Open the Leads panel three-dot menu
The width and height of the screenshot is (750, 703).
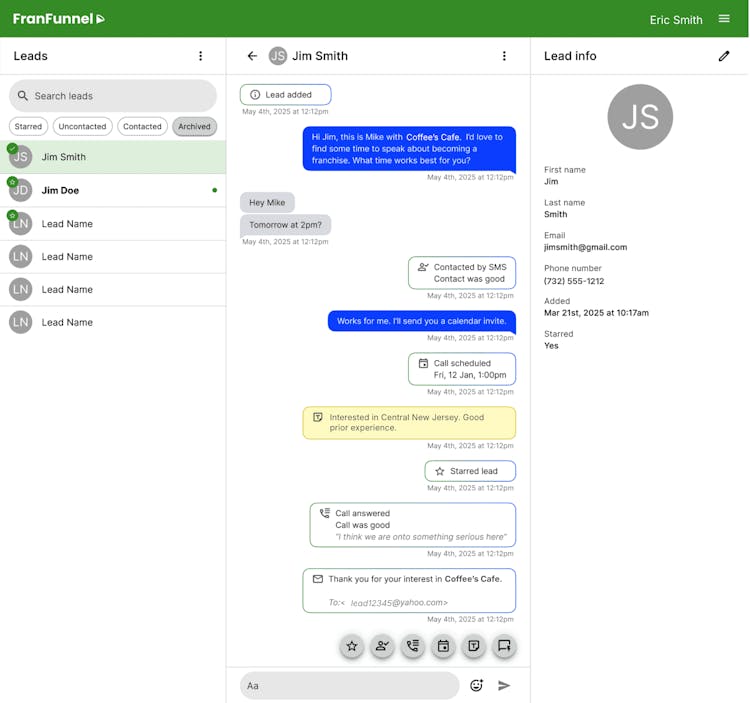point(200,56)
